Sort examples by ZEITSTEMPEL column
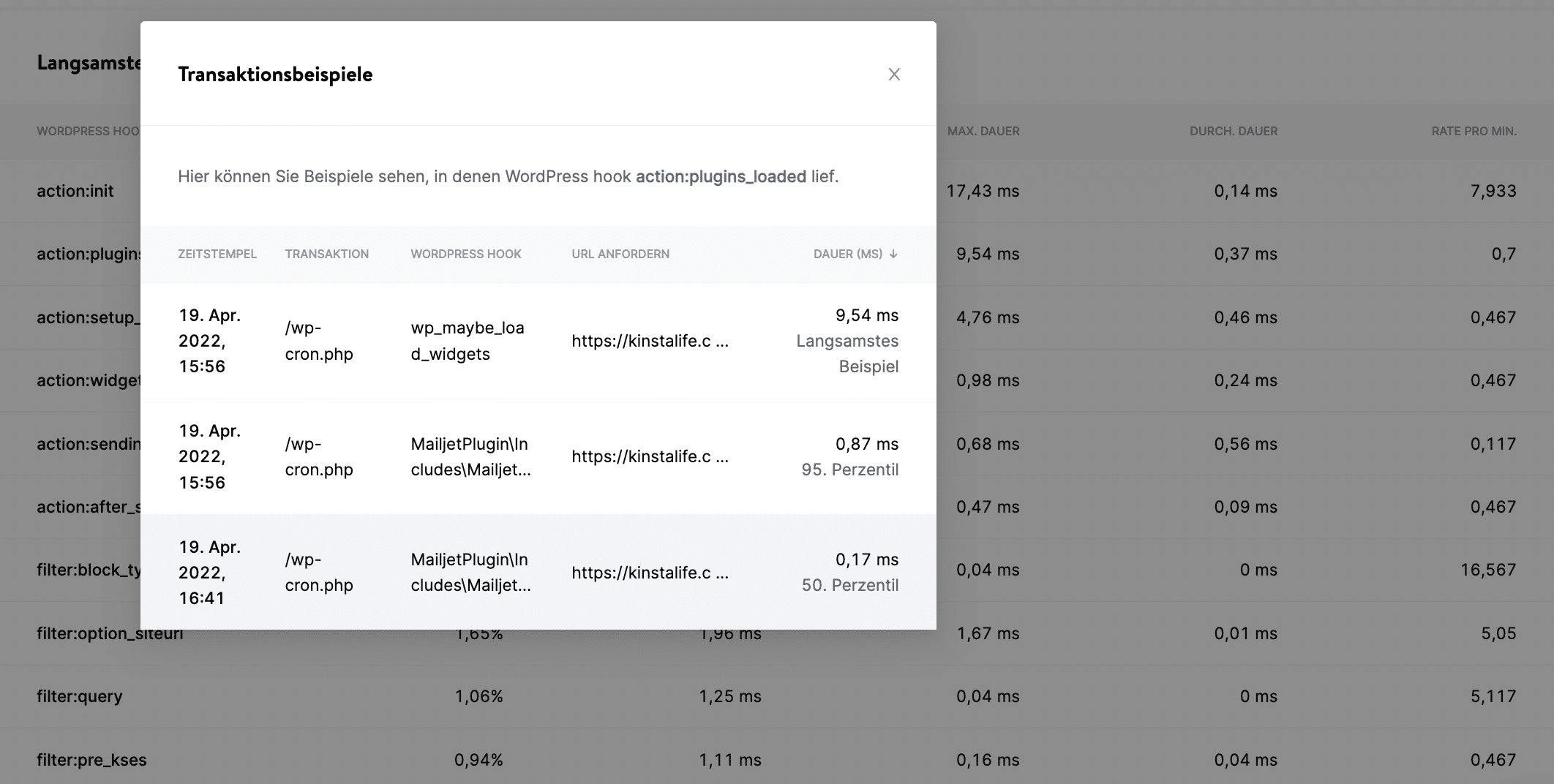This screenshot has width=1554, height=784. tap(217, 254)
